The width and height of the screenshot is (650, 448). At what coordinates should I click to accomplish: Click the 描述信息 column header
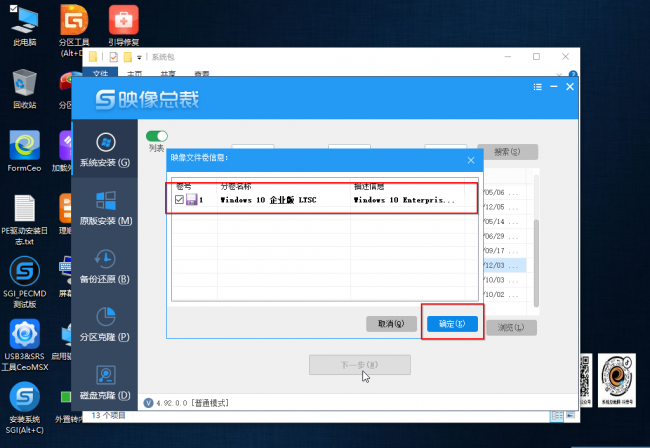pyautogui.click(x=369, y=186)
